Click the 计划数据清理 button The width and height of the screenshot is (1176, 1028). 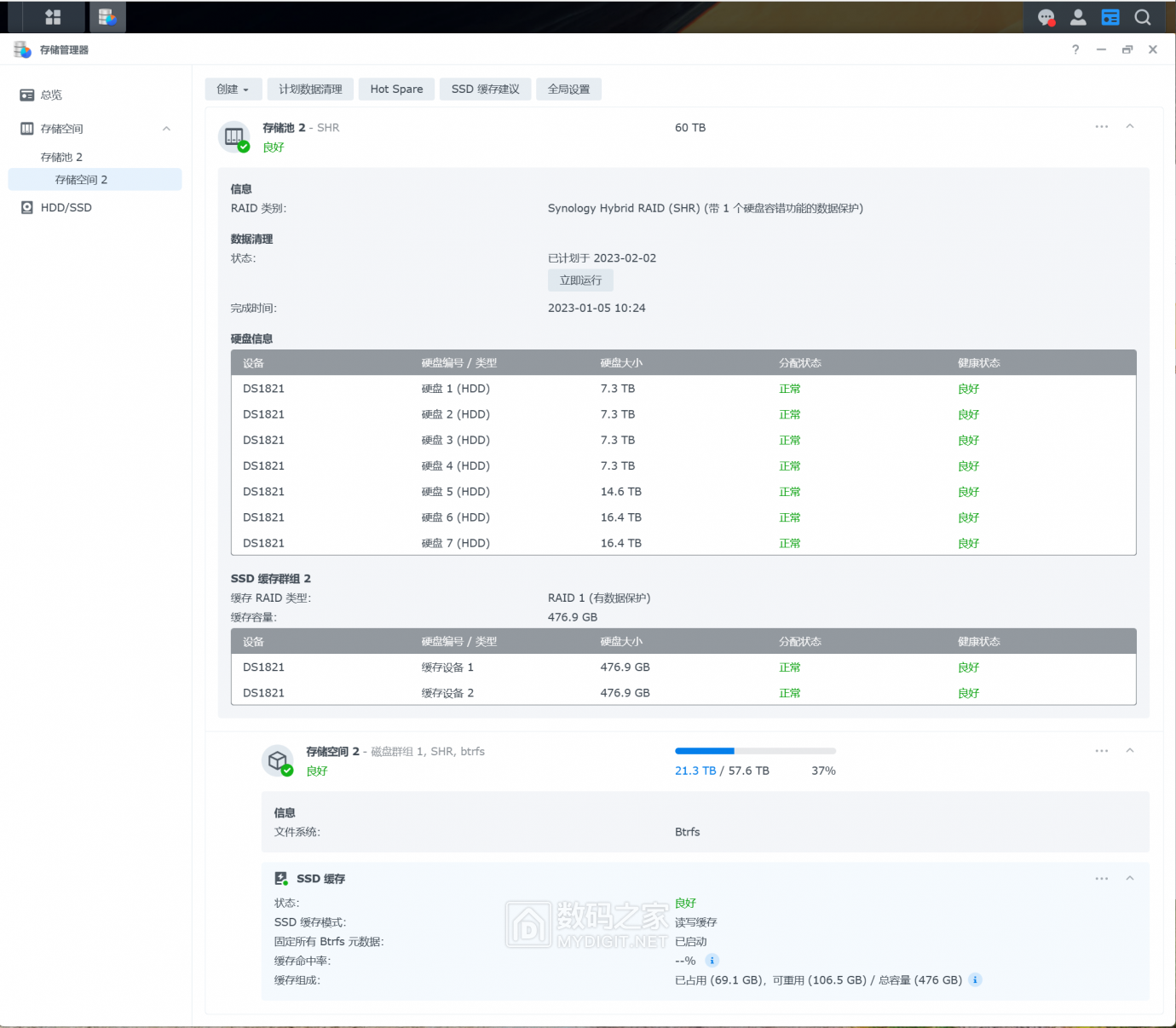coord(310,89)
